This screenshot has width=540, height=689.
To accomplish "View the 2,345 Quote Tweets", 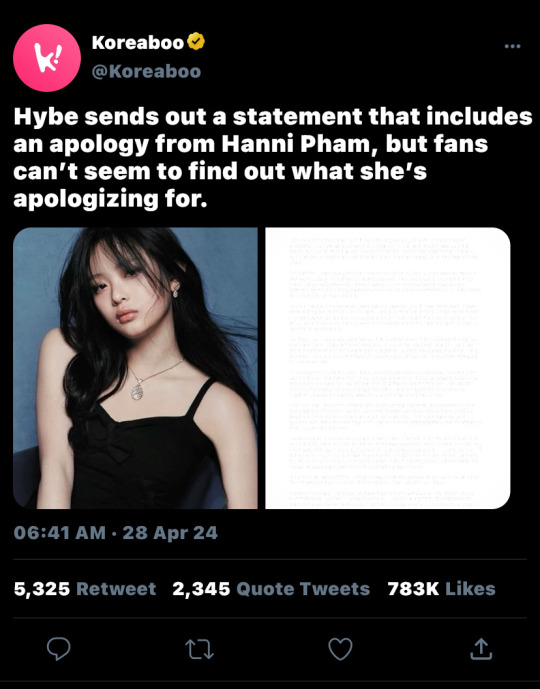I will [x=271, y=589].
